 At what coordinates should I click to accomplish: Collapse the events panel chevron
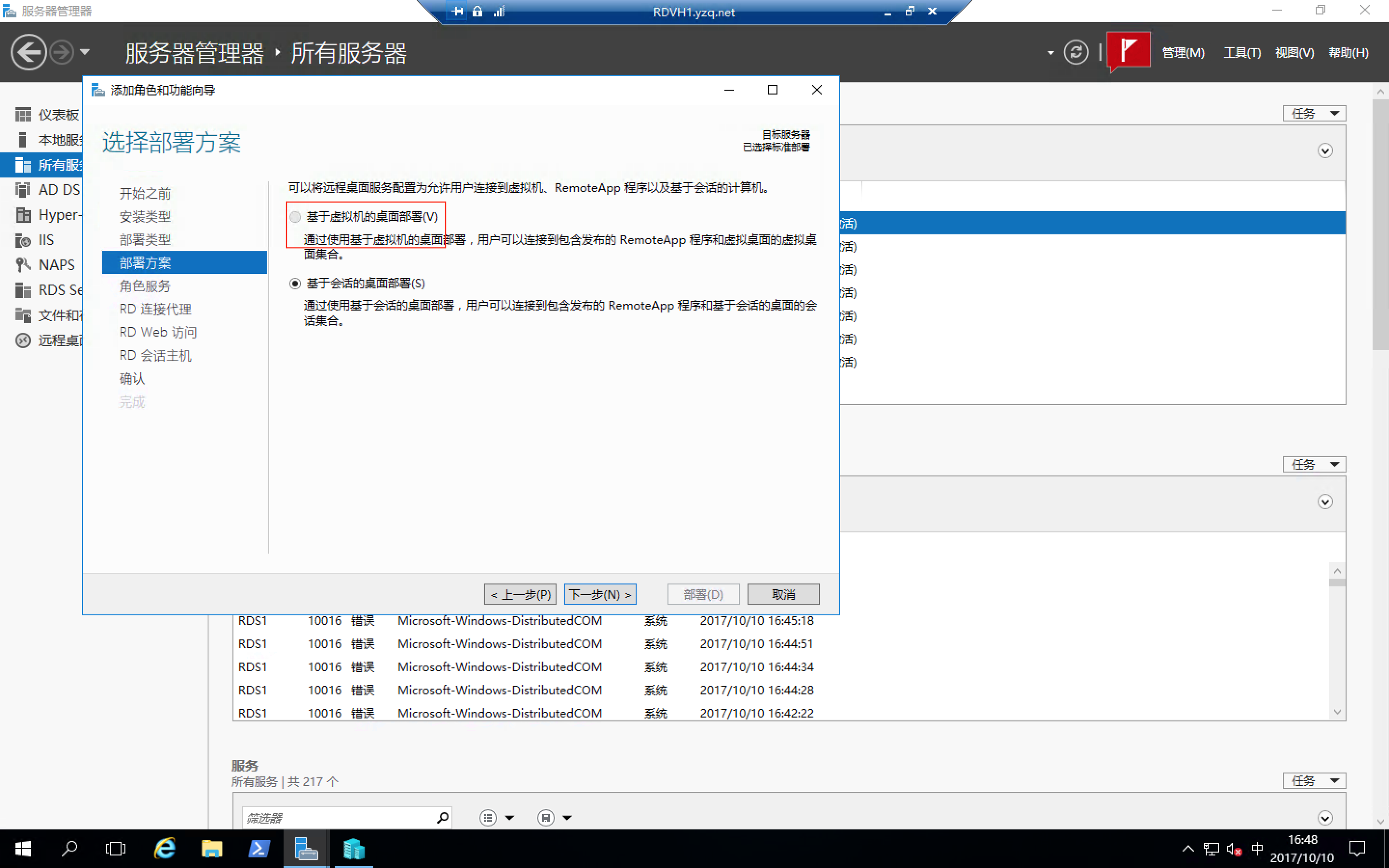tap(1325, 502)
